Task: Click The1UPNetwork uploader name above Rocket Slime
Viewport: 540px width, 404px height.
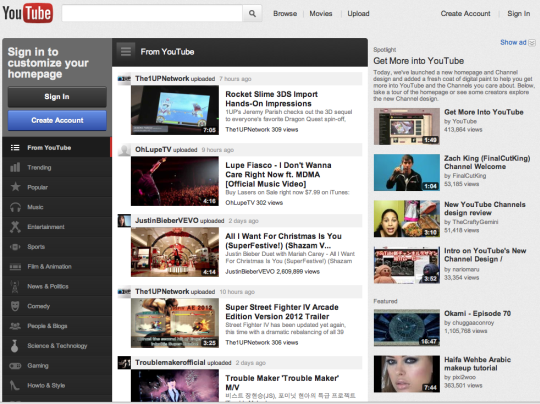Action: click(162, 79)
